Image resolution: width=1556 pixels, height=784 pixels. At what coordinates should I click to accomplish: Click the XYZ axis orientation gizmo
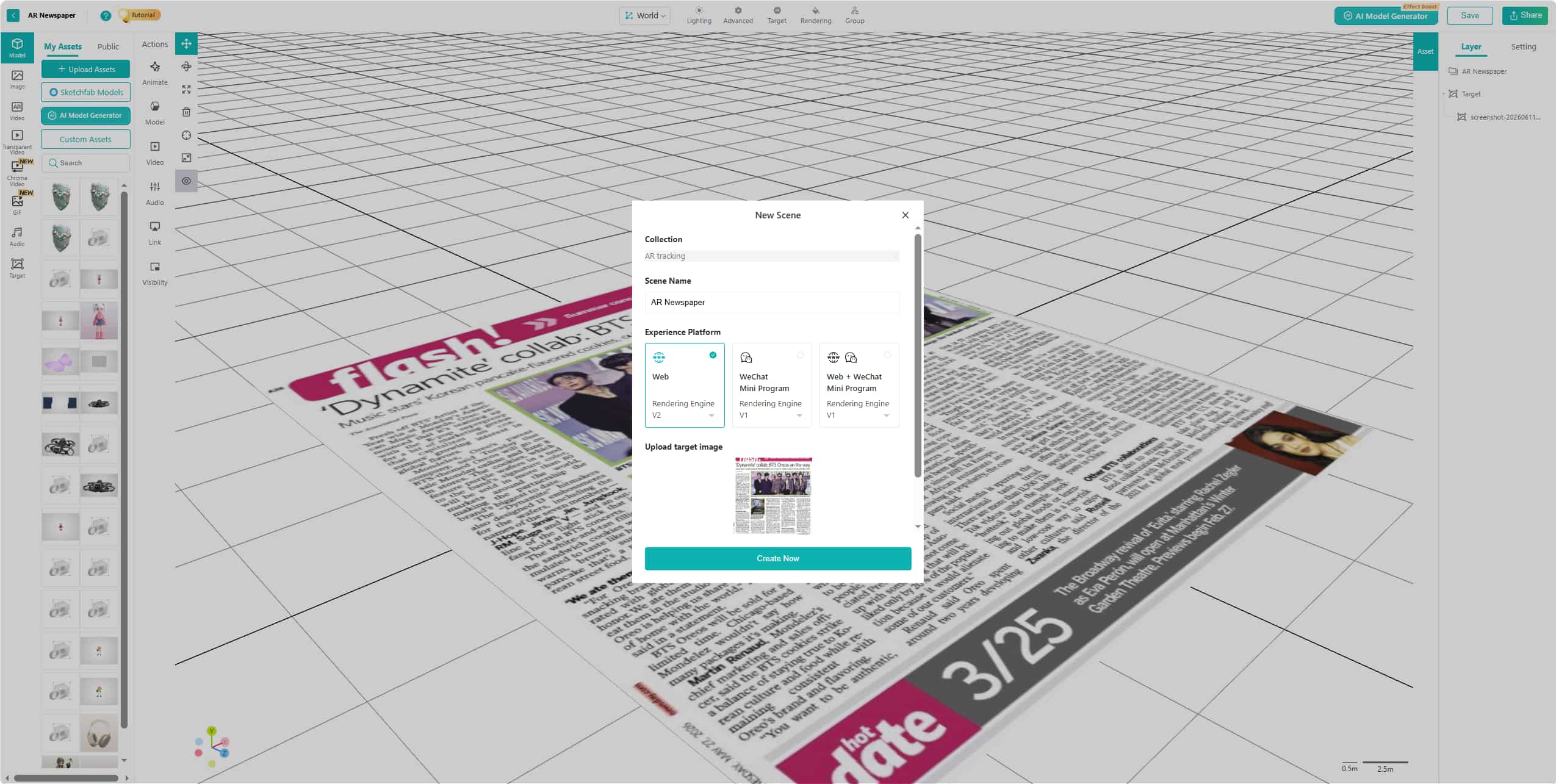pyautogui.click(x=212, y=746)
